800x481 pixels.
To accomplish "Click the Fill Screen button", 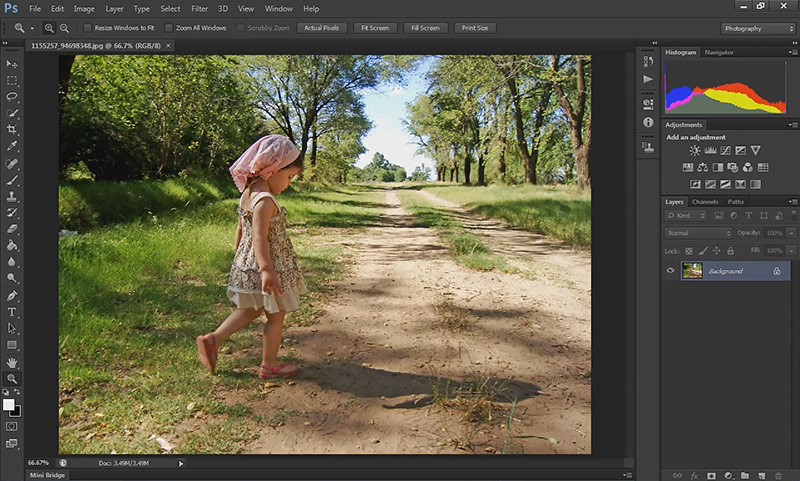I will (426, 28).
